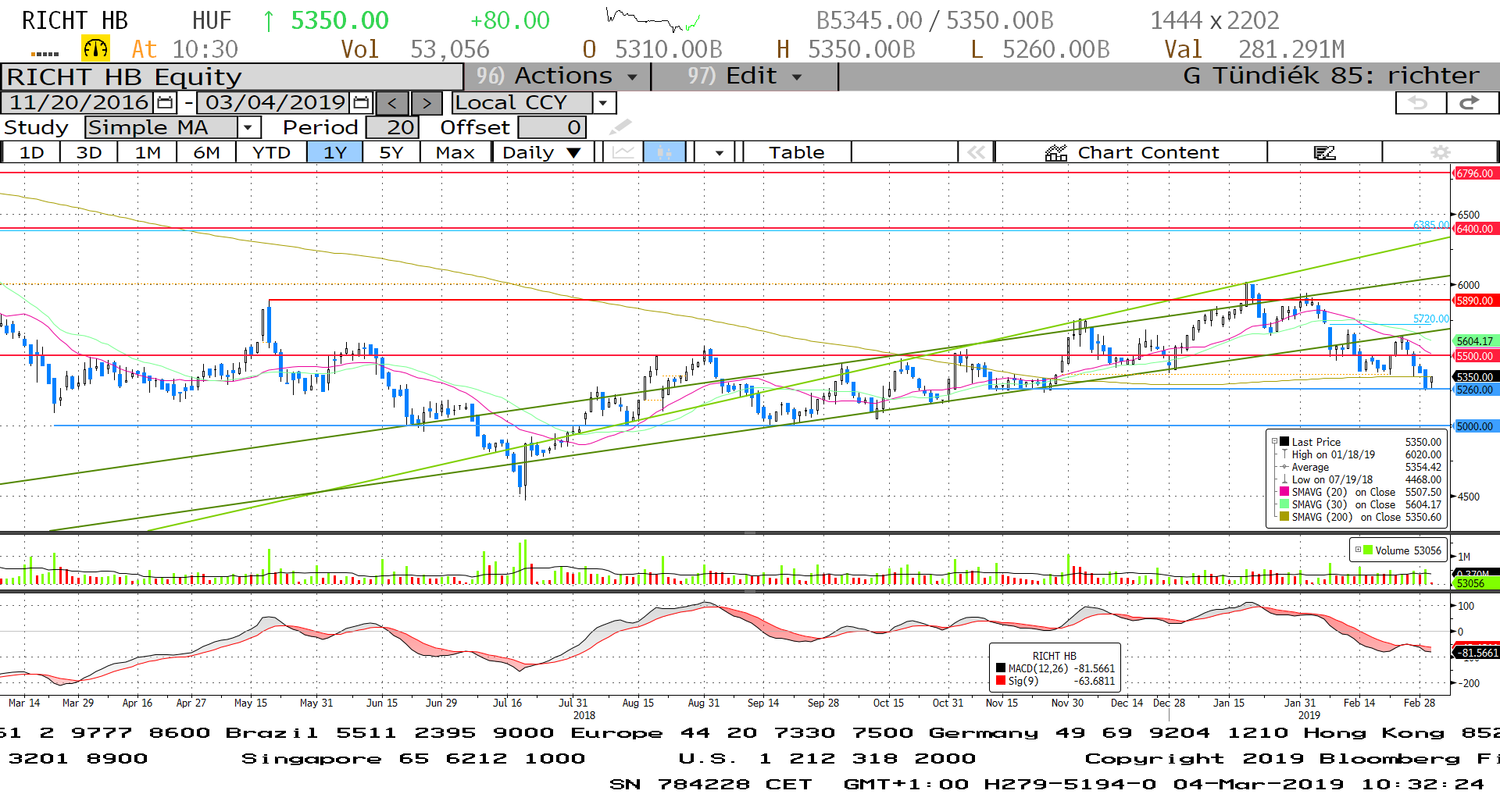
Task: Click the undo arrow button
Action: [1420, 102]
